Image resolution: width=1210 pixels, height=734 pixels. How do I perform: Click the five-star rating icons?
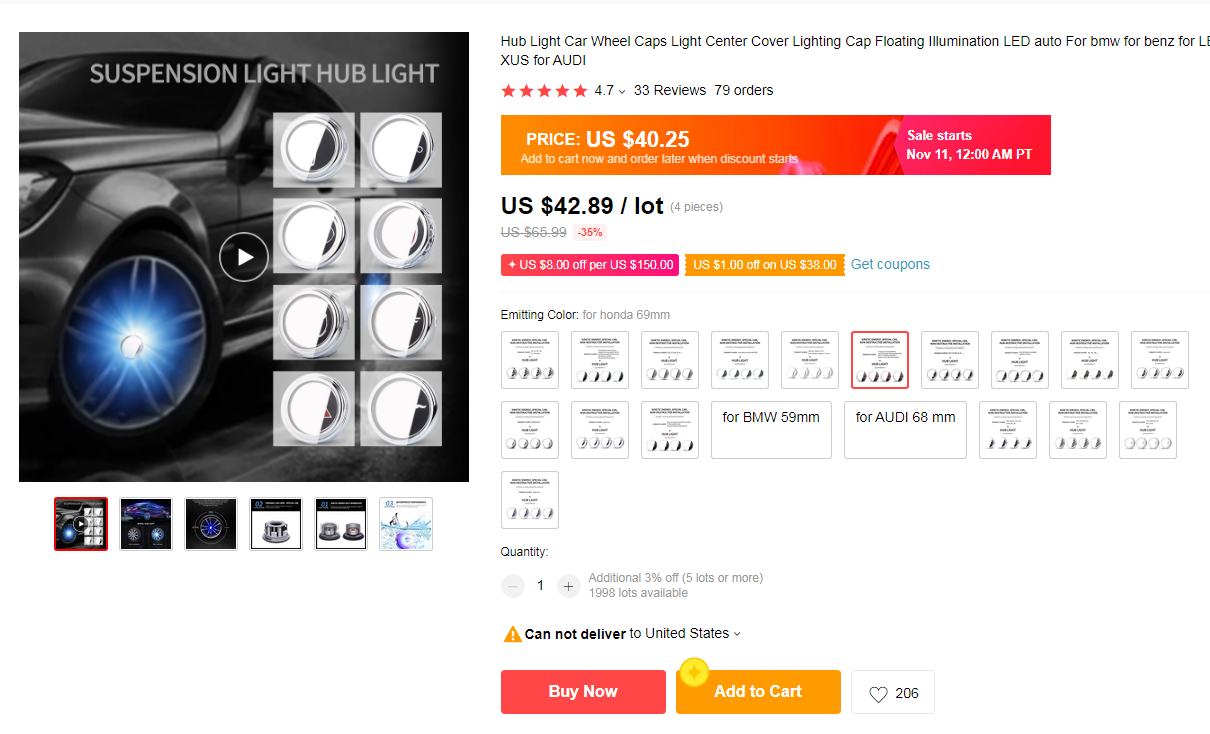[x=544, y=91]
